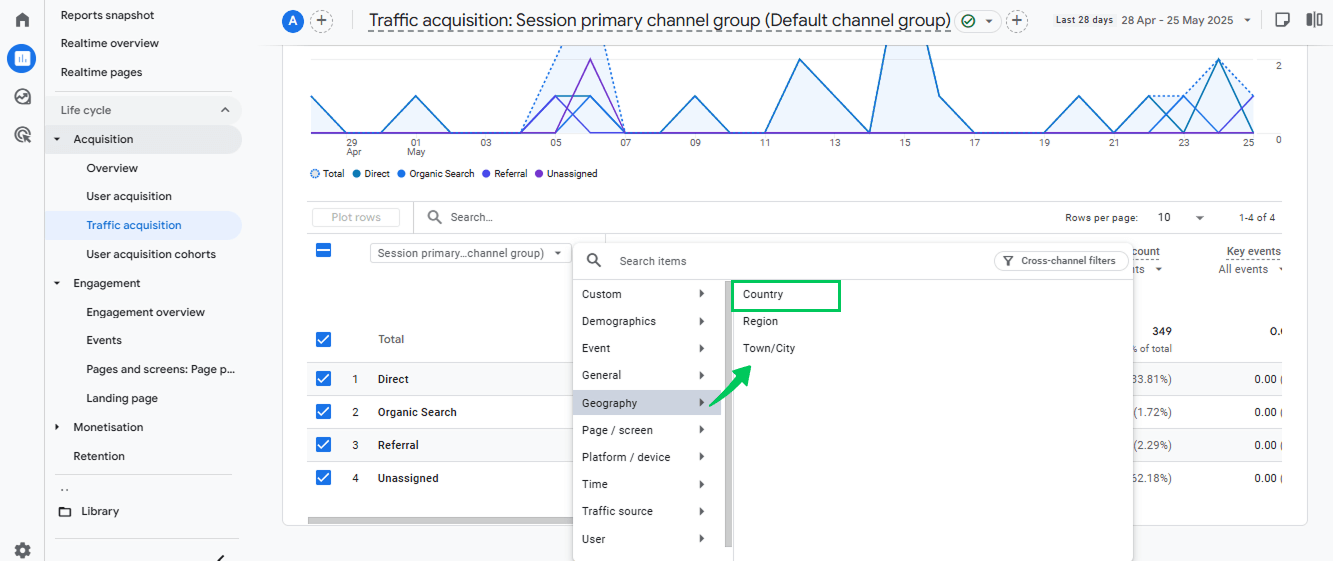
Task: Select User dimension category
Action: (646, 539)
